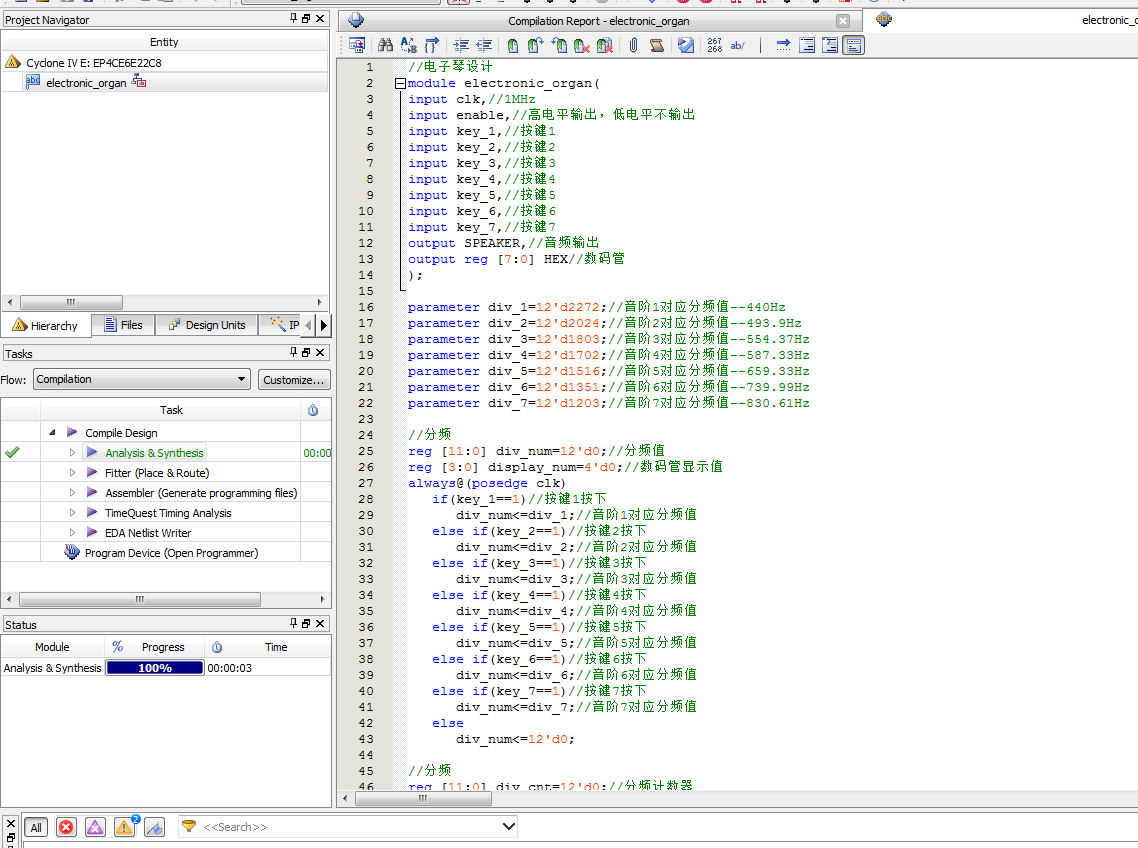Click the 267/268 line numbers toolbar icon
Screen dimensions: 1138x848
714,45
